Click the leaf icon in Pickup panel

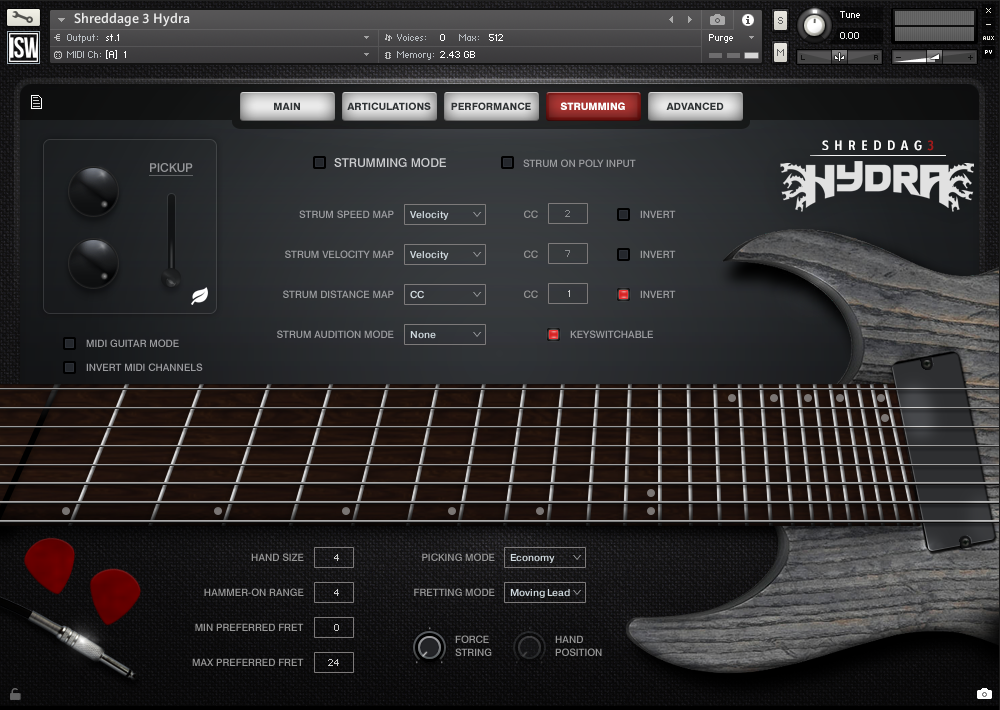(x=200, y=295)
